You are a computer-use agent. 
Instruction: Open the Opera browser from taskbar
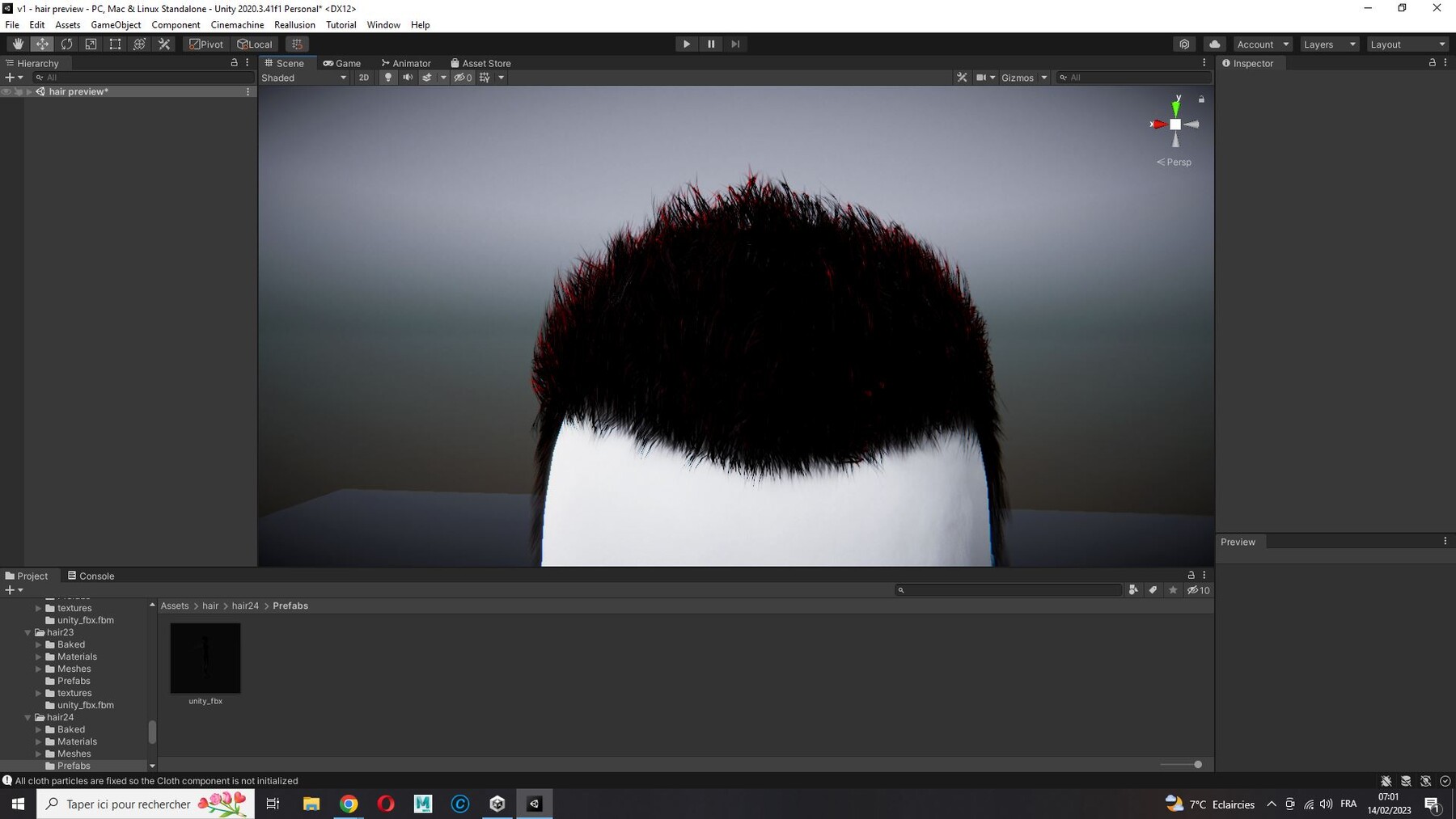(386, 804)
